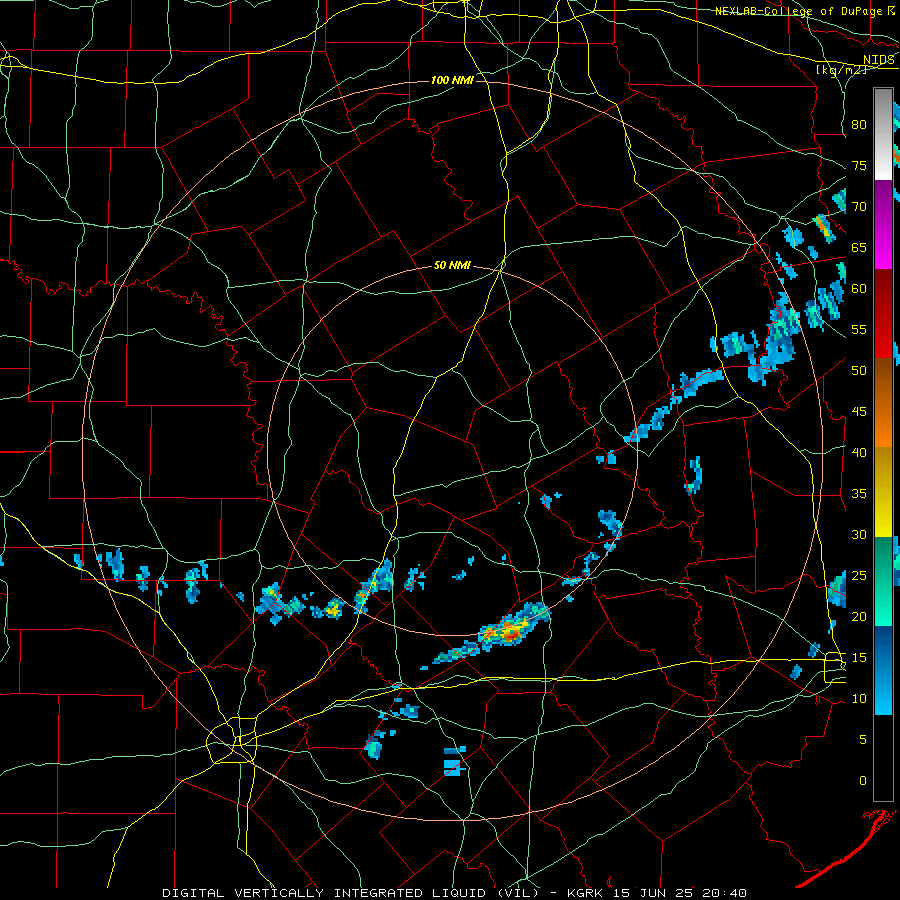Select the 60 value on the color scale
This screenshot has height=900, width=900.
click(x=859, y=289)
